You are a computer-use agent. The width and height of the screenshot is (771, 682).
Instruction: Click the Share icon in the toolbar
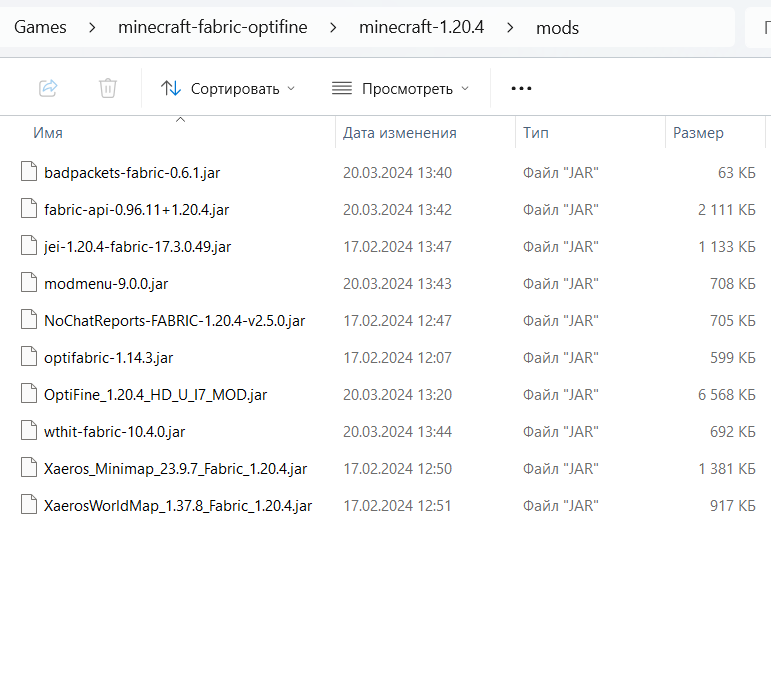[x=48, y=89]
